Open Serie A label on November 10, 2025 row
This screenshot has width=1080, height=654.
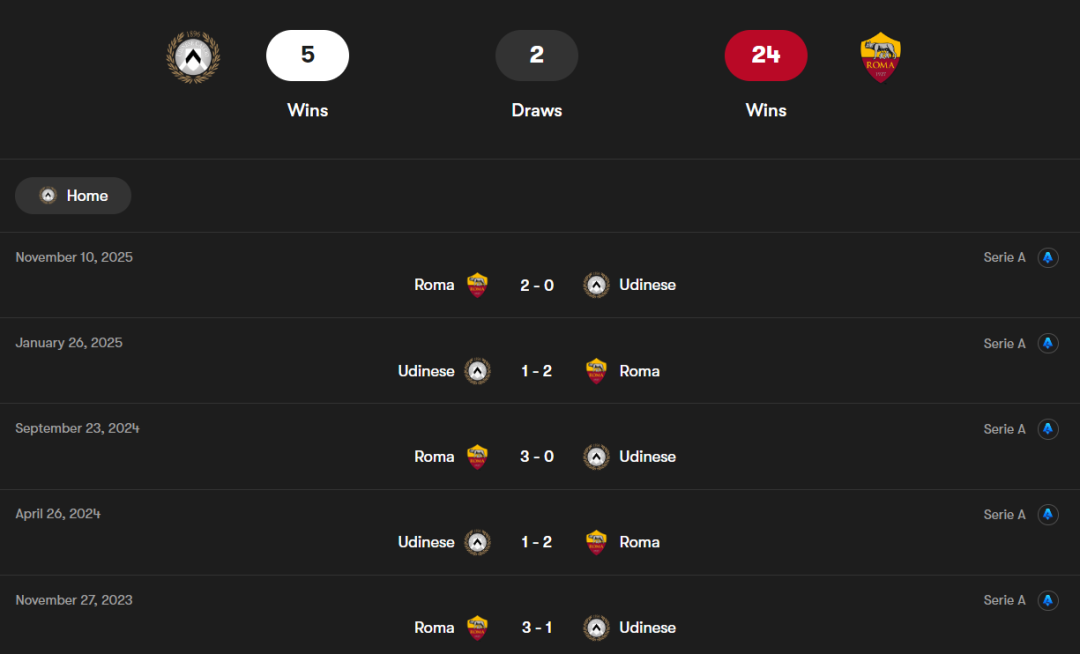1004,258
